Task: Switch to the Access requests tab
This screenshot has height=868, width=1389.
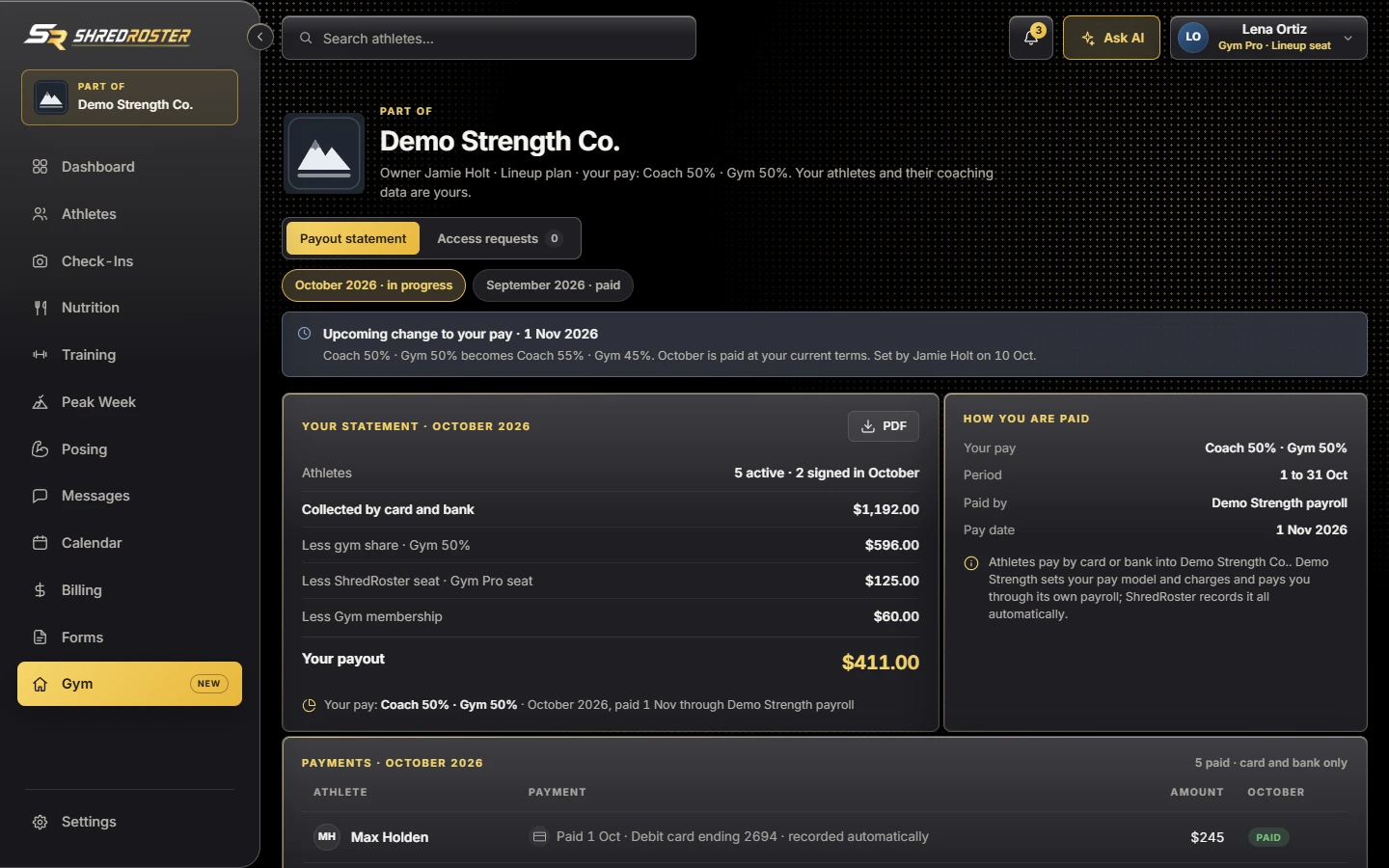Action: (499, 238)
